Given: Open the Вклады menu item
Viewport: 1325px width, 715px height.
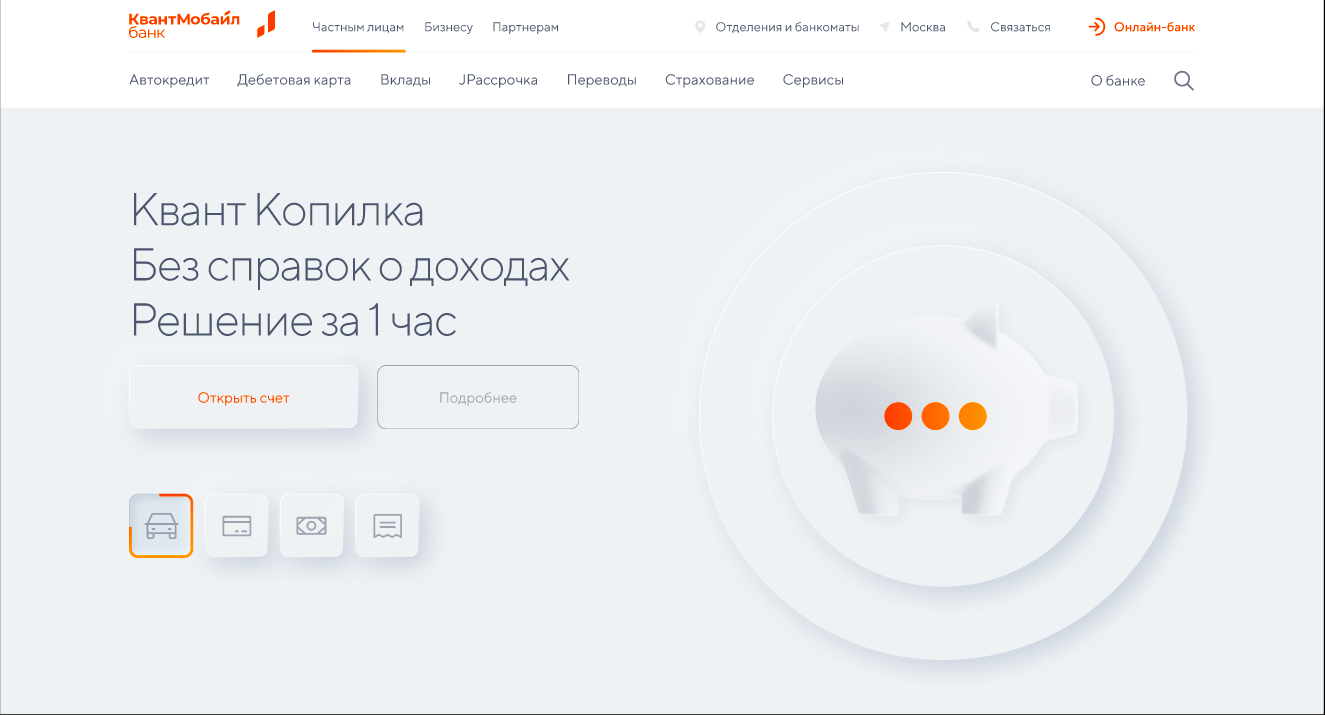Looking at the screenshot, I should [x=405, y=80].
